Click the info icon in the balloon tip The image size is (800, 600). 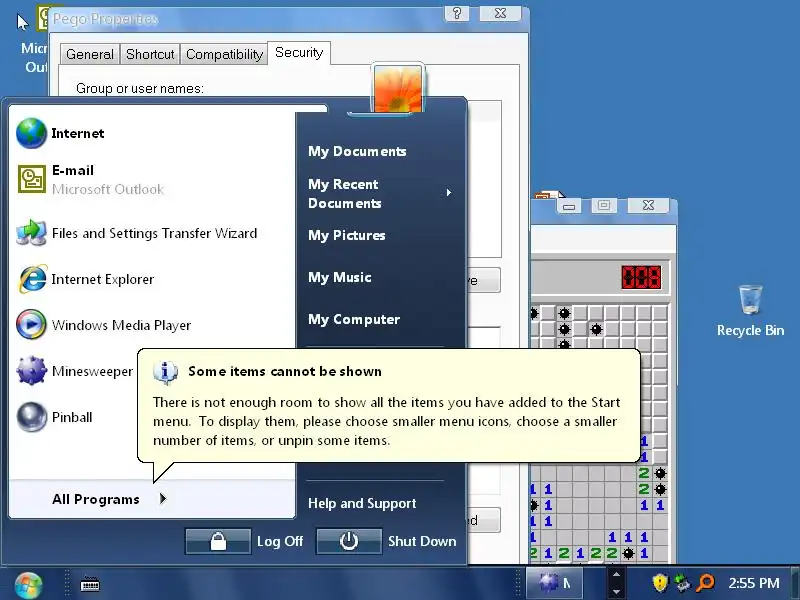pos(165,372)
